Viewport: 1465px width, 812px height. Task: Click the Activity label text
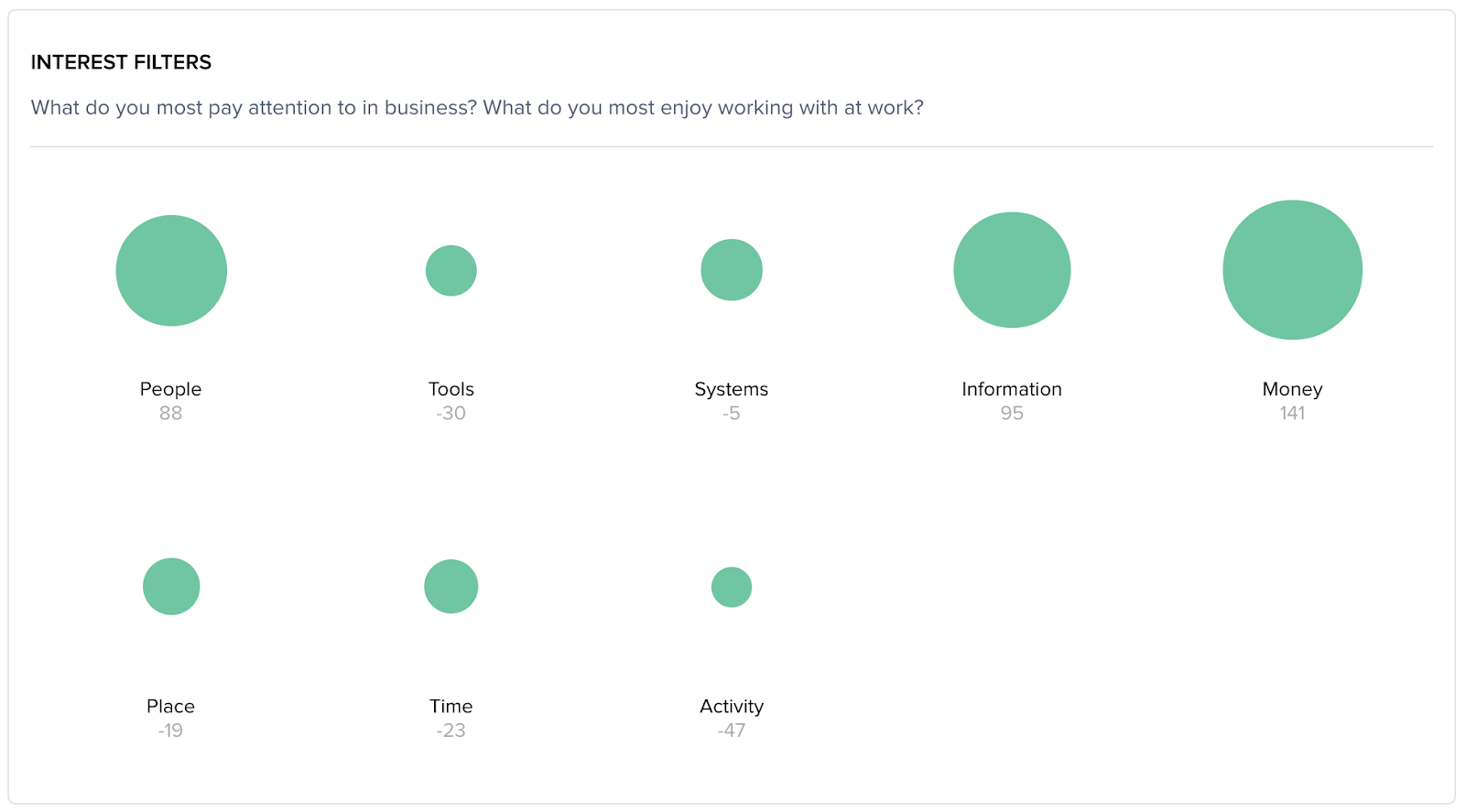[x=732, y=706]
